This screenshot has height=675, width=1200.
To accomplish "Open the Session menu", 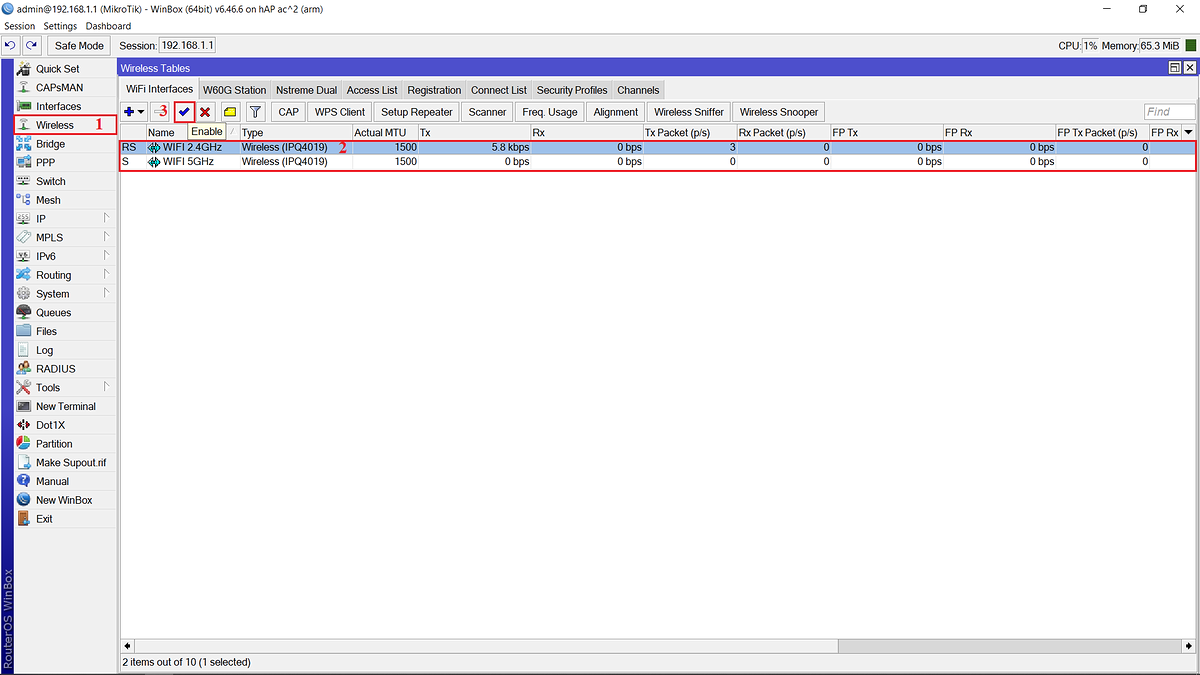I will click(19, 26).
